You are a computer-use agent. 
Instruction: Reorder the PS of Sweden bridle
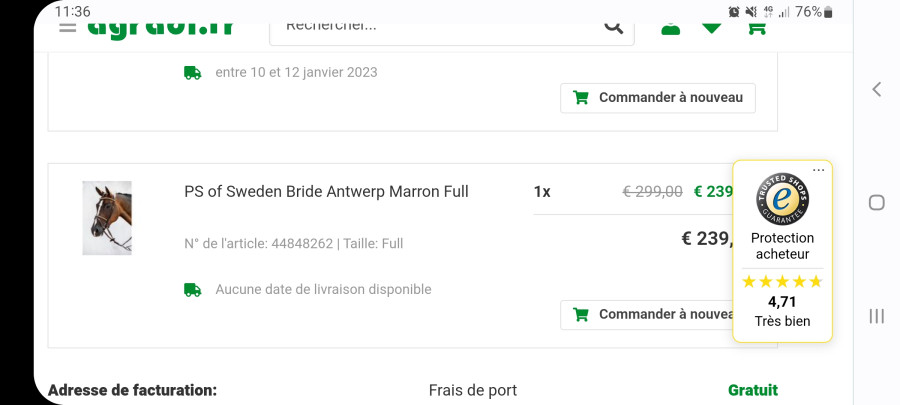pos(647,315)
